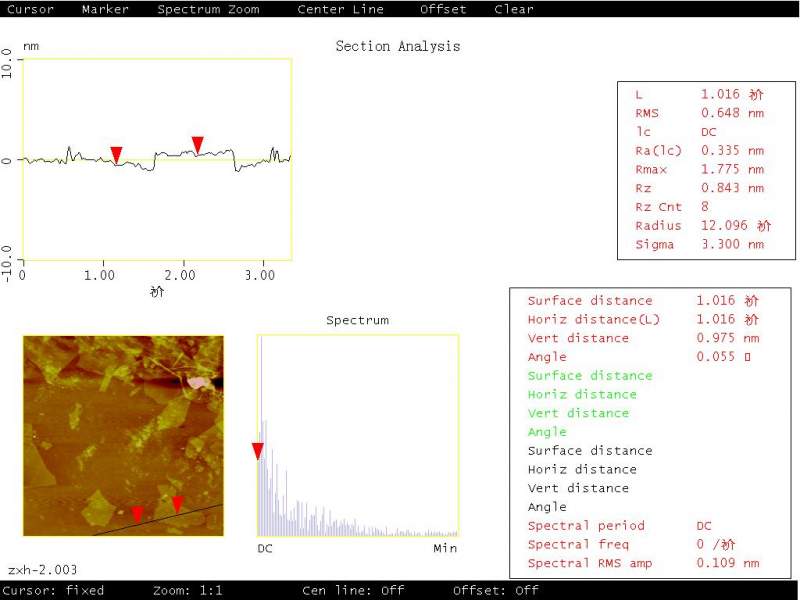Click the AFM topography image thumbnail
Screen dimensions: 800x600
click(x=123, y=436)
